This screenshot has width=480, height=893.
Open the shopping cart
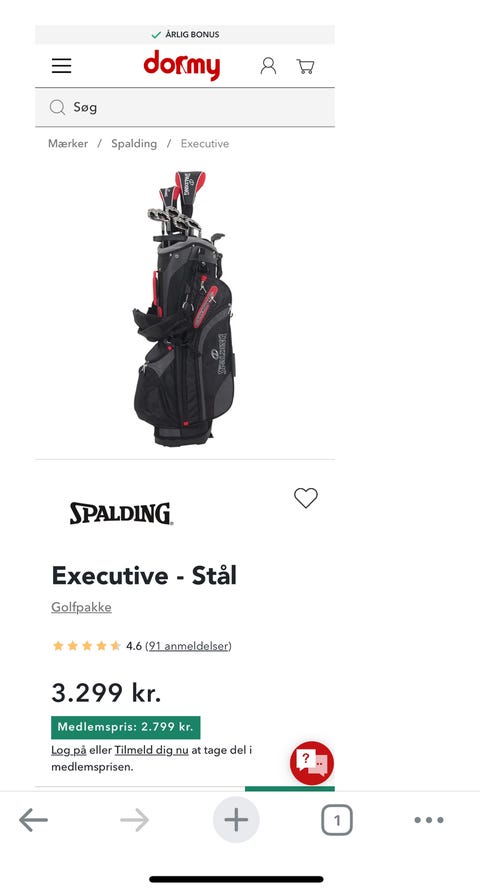tap(306, 67)
